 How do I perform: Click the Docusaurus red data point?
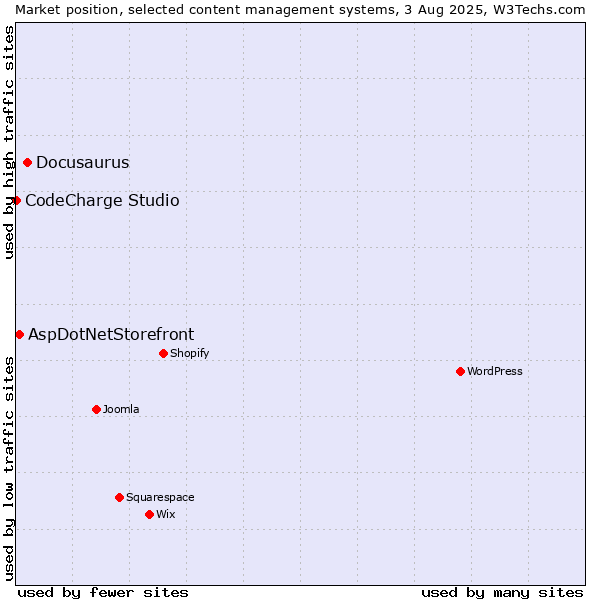pyautogui.click(x=27, y=163)
